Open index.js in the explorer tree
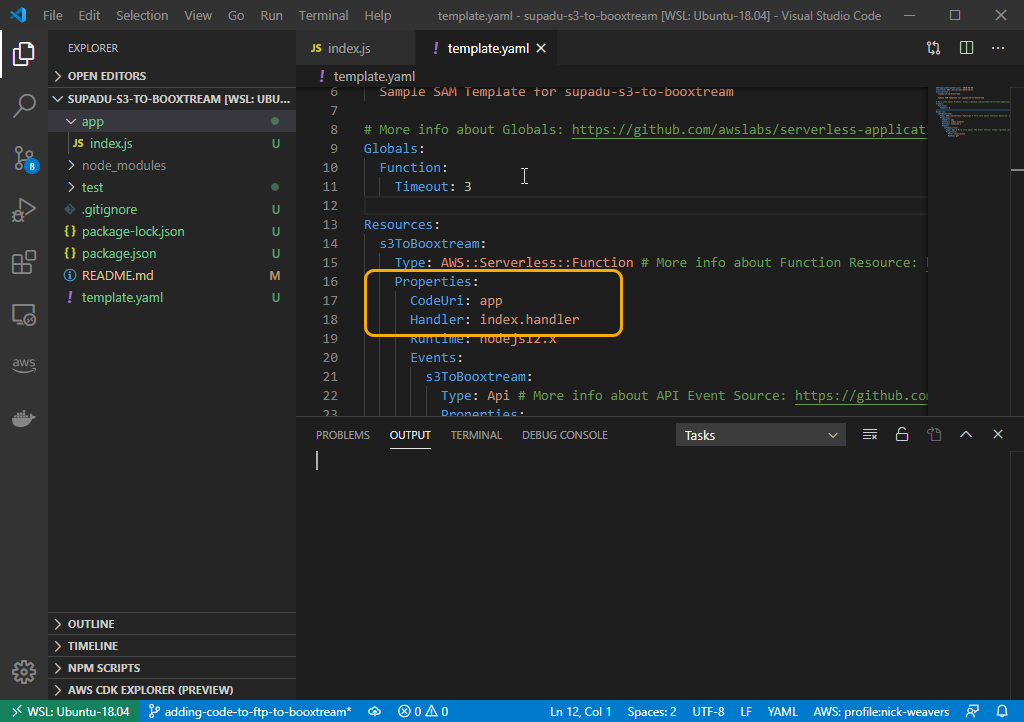 point(172,144)
